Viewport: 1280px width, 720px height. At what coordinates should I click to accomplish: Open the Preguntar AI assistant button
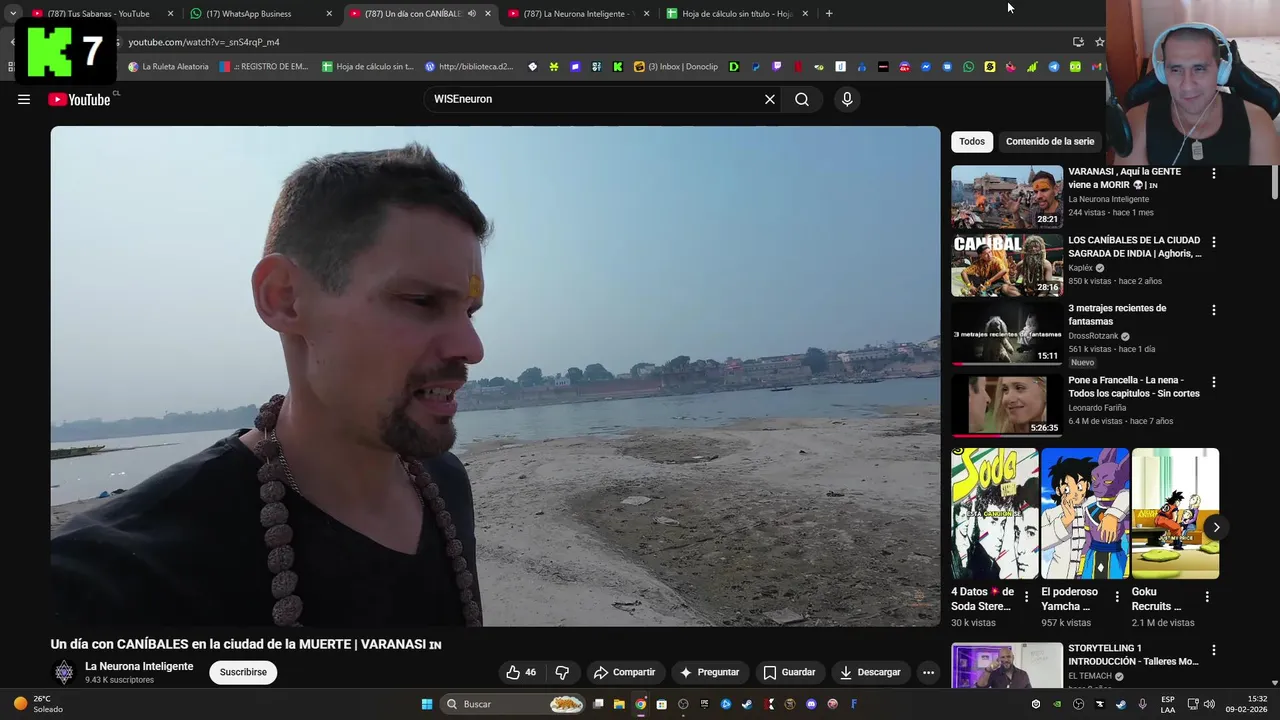709,672
